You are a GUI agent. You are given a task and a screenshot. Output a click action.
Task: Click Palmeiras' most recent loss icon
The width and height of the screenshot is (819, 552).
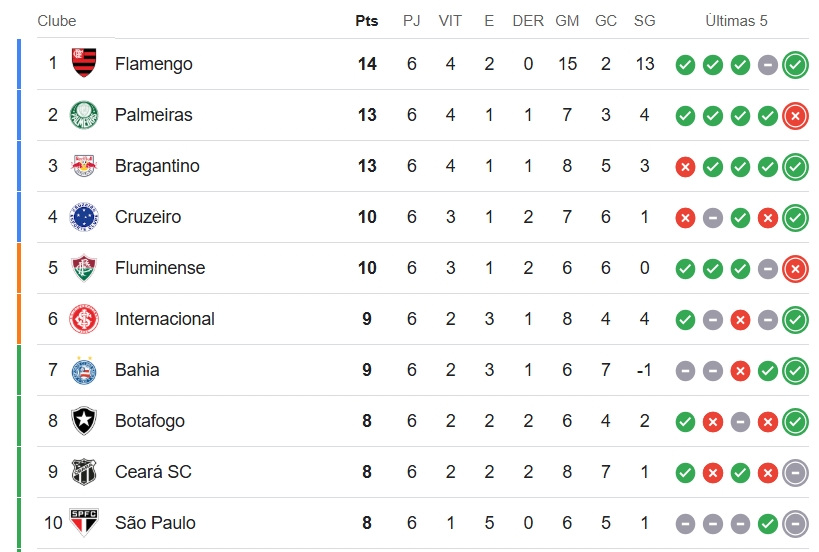[795, 116]
